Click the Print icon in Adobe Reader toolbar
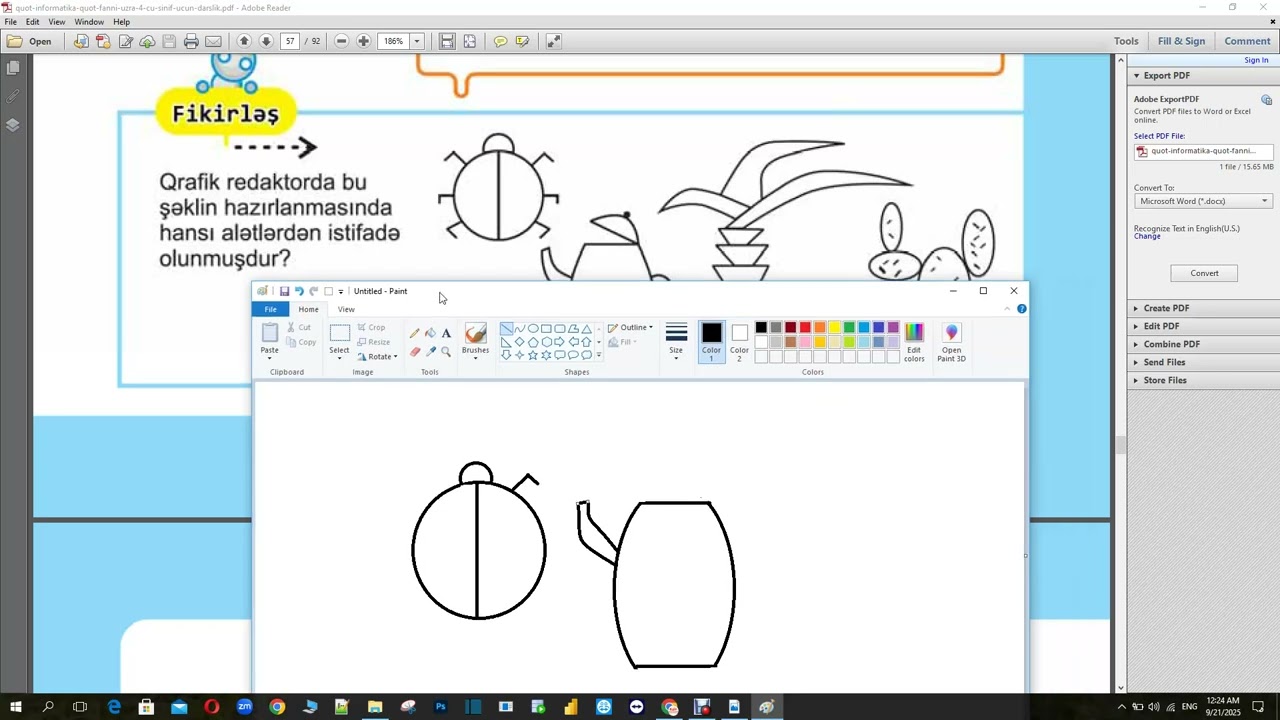 click(191, 41)
